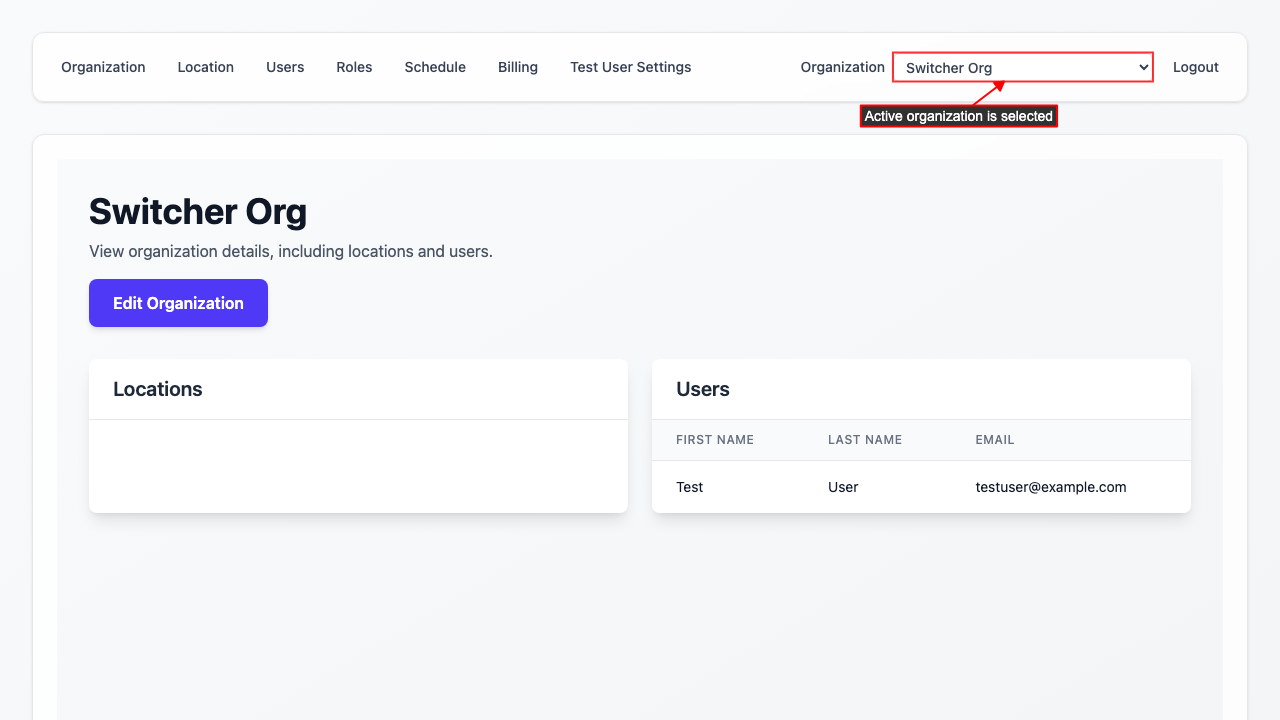Open the Organization nav link

click(103, 67)
